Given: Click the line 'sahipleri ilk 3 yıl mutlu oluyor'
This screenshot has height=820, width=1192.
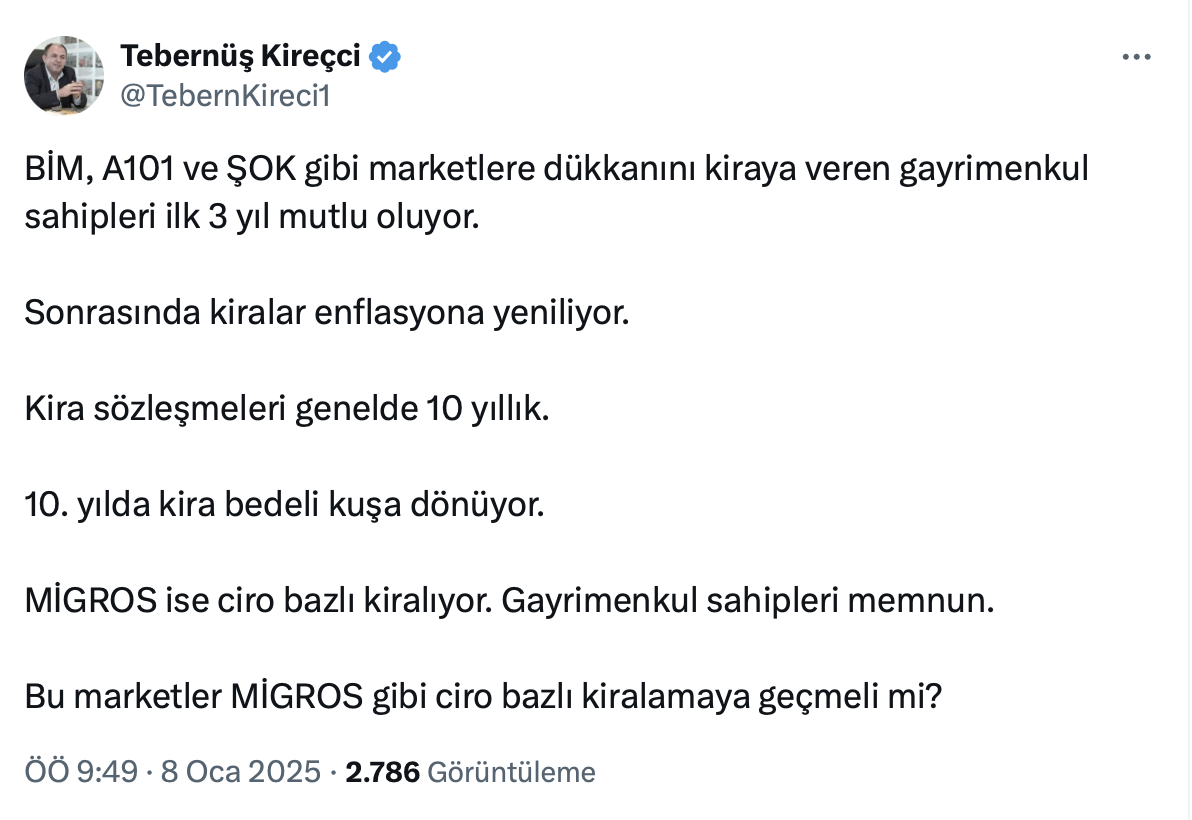Looking at the screenshot, I should point(252,217).
